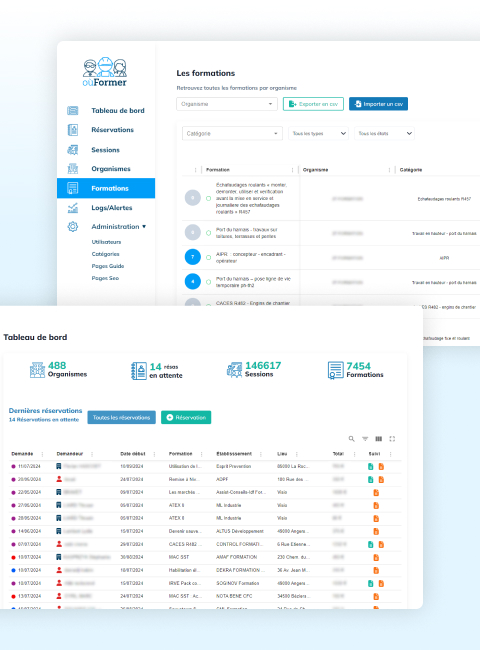Open the Organisme dropdown
Viewport: 480px width, 650px height.
click(x=227, y=104)
